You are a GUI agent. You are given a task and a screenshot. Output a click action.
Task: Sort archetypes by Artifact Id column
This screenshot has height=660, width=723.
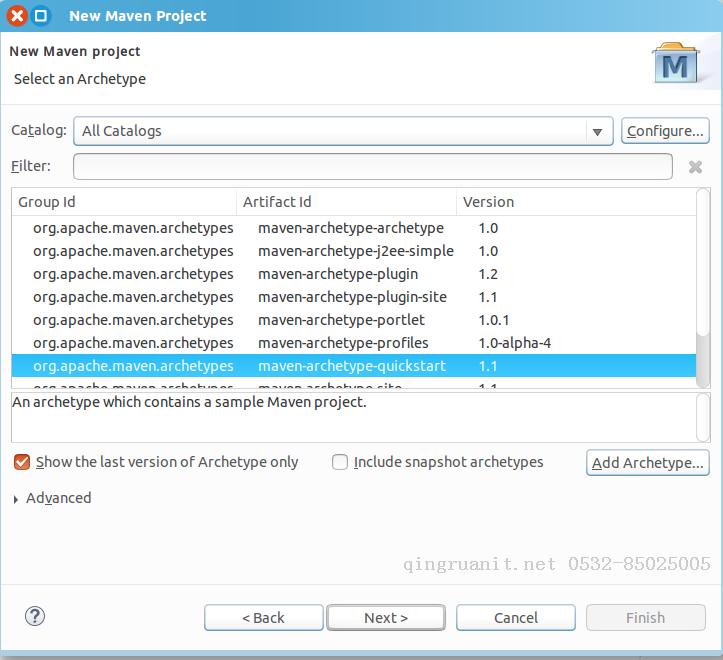[x=346, y=202]
